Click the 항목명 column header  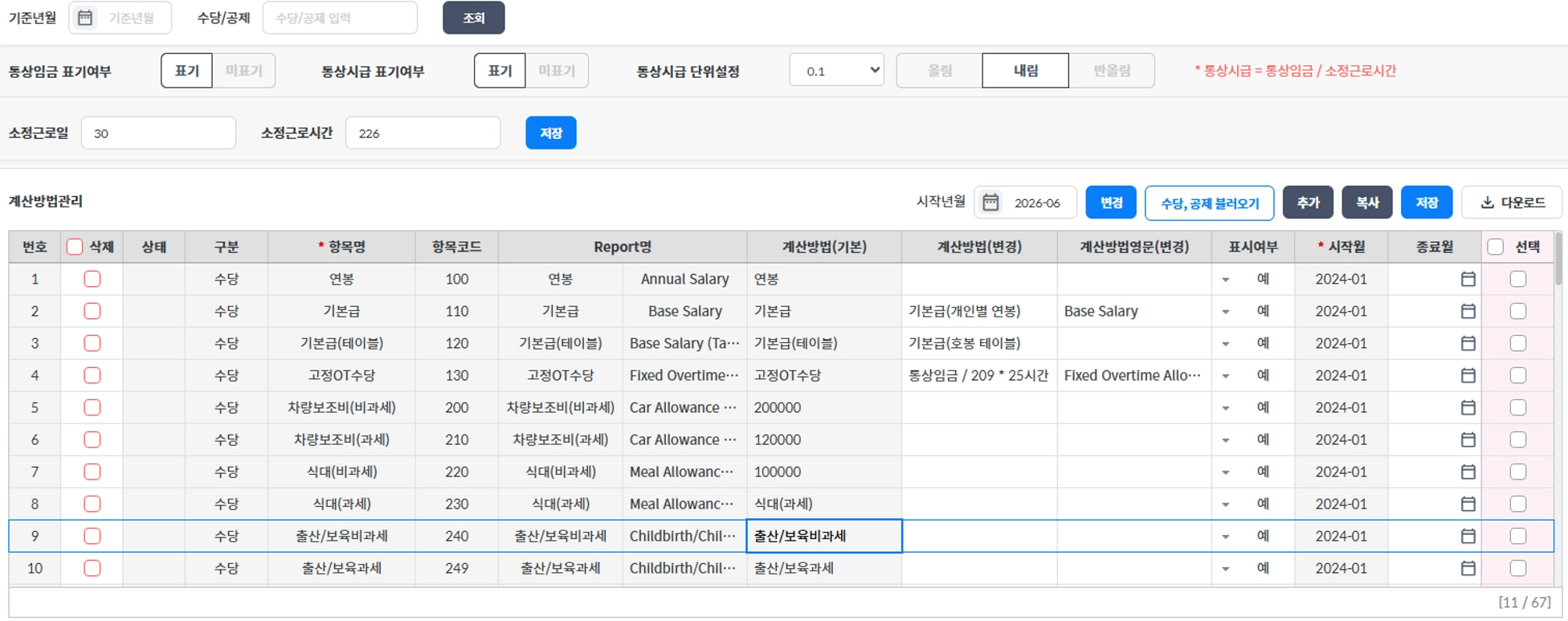pyautogui.click(x=341, y=247)
